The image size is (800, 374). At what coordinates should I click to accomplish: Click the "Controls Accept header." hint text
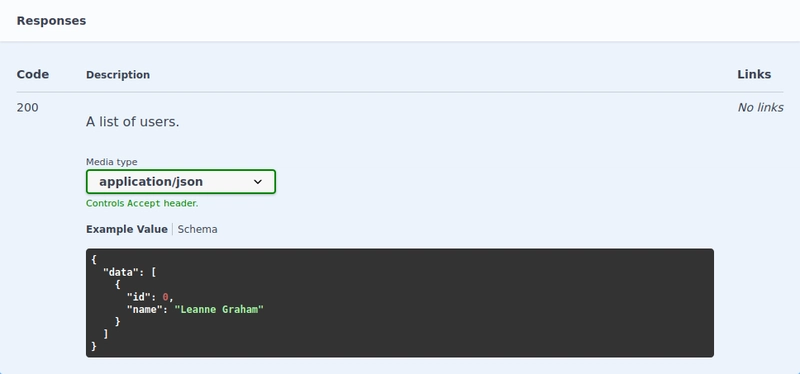pos(142,203)
